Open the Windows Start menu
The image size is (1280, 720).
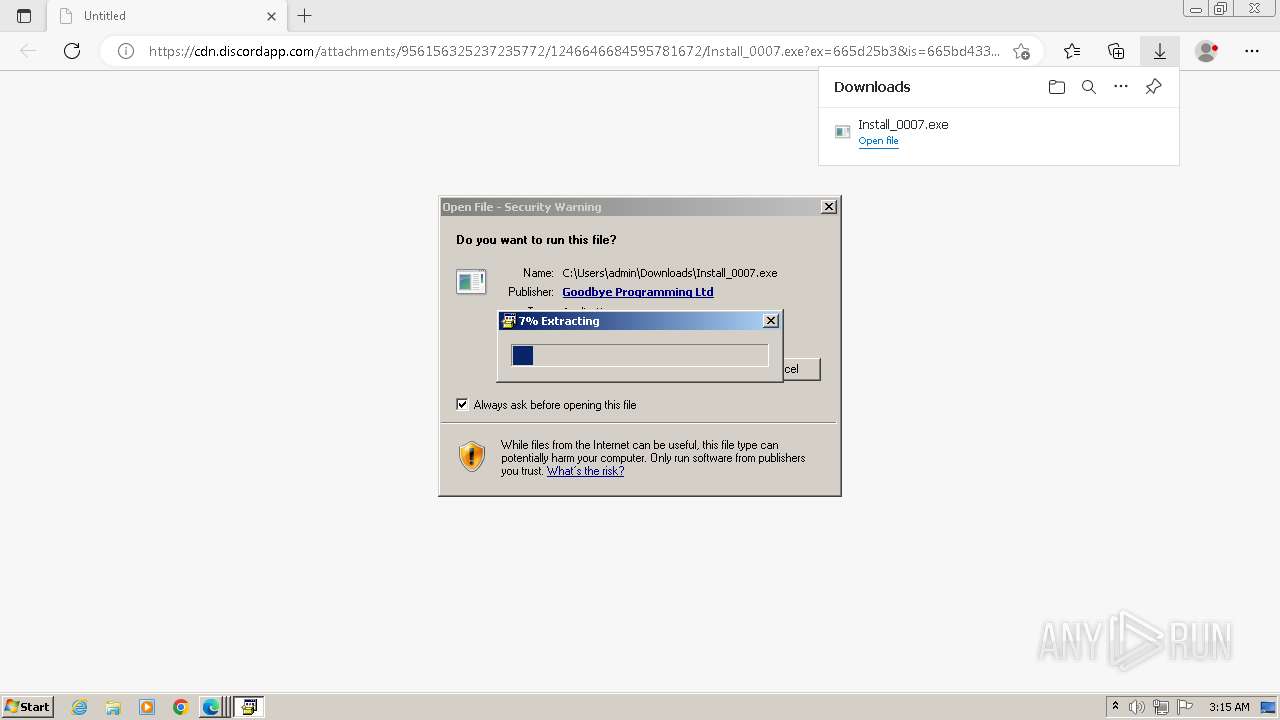[x=27, y=706]
